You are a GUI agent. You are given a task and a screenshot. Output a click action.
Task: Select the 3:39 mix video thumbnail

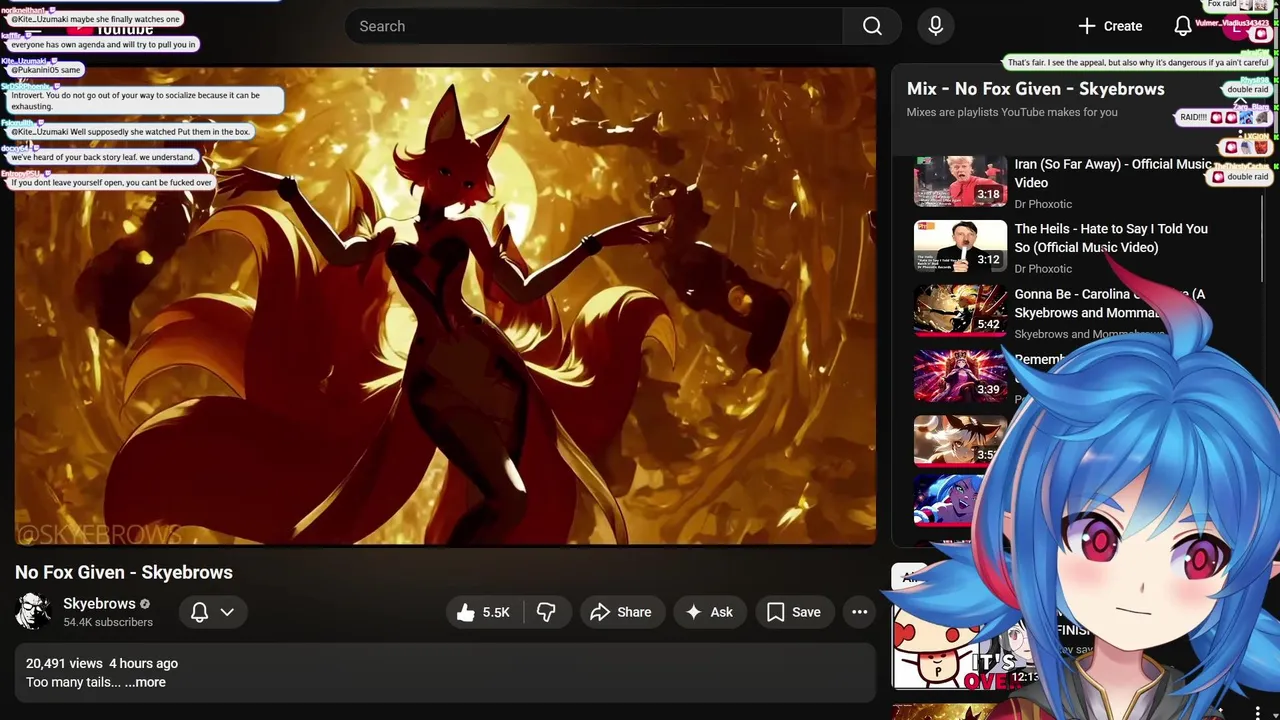[960, 376]
